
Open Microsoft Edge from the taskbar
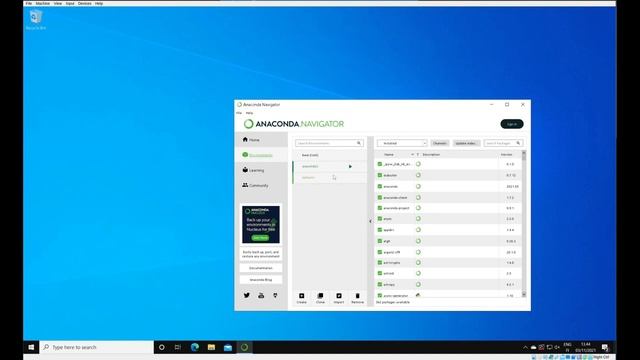pyautogui.click(x=195, y=347)
